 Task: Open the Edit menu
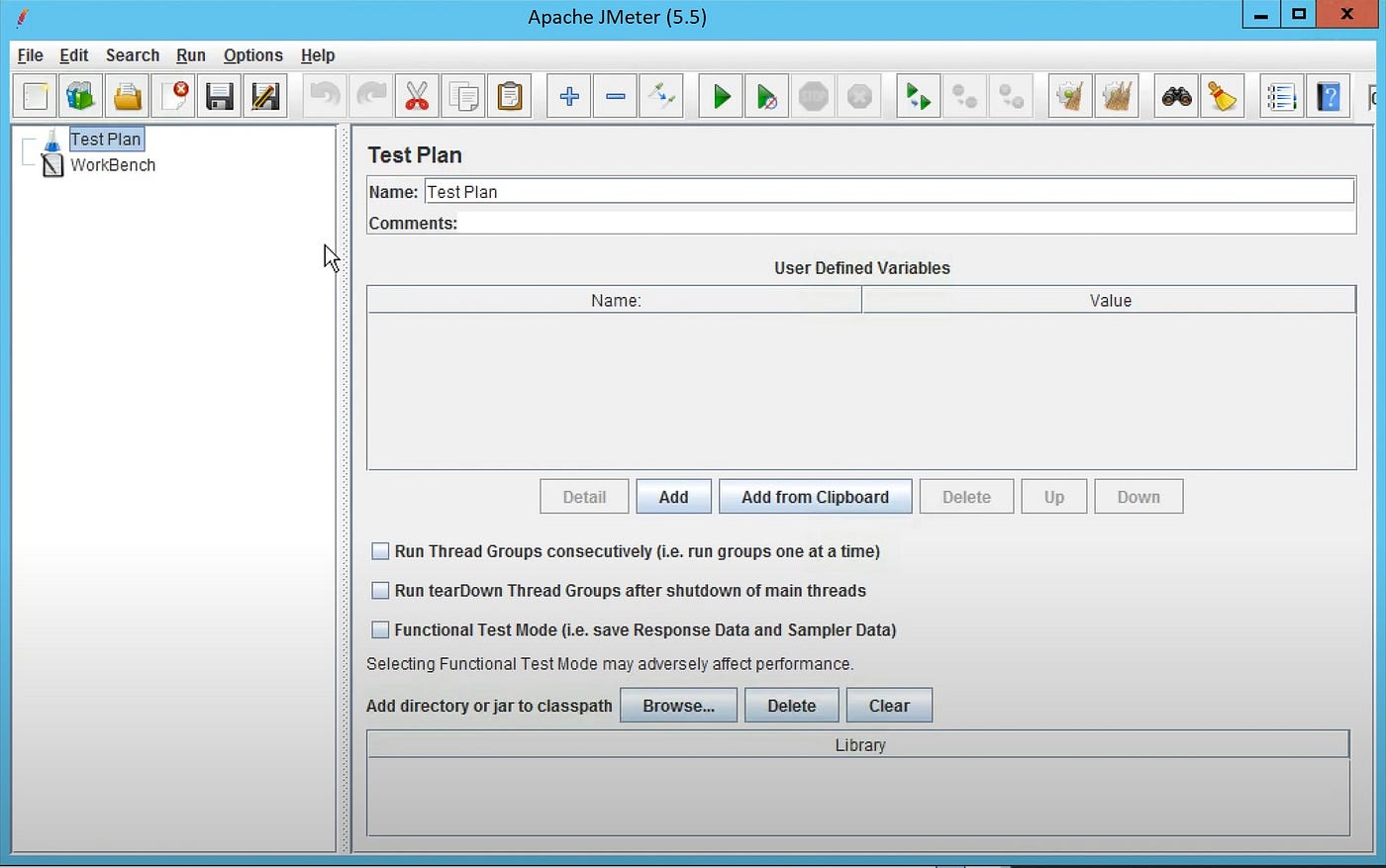[x=73, y=55]
